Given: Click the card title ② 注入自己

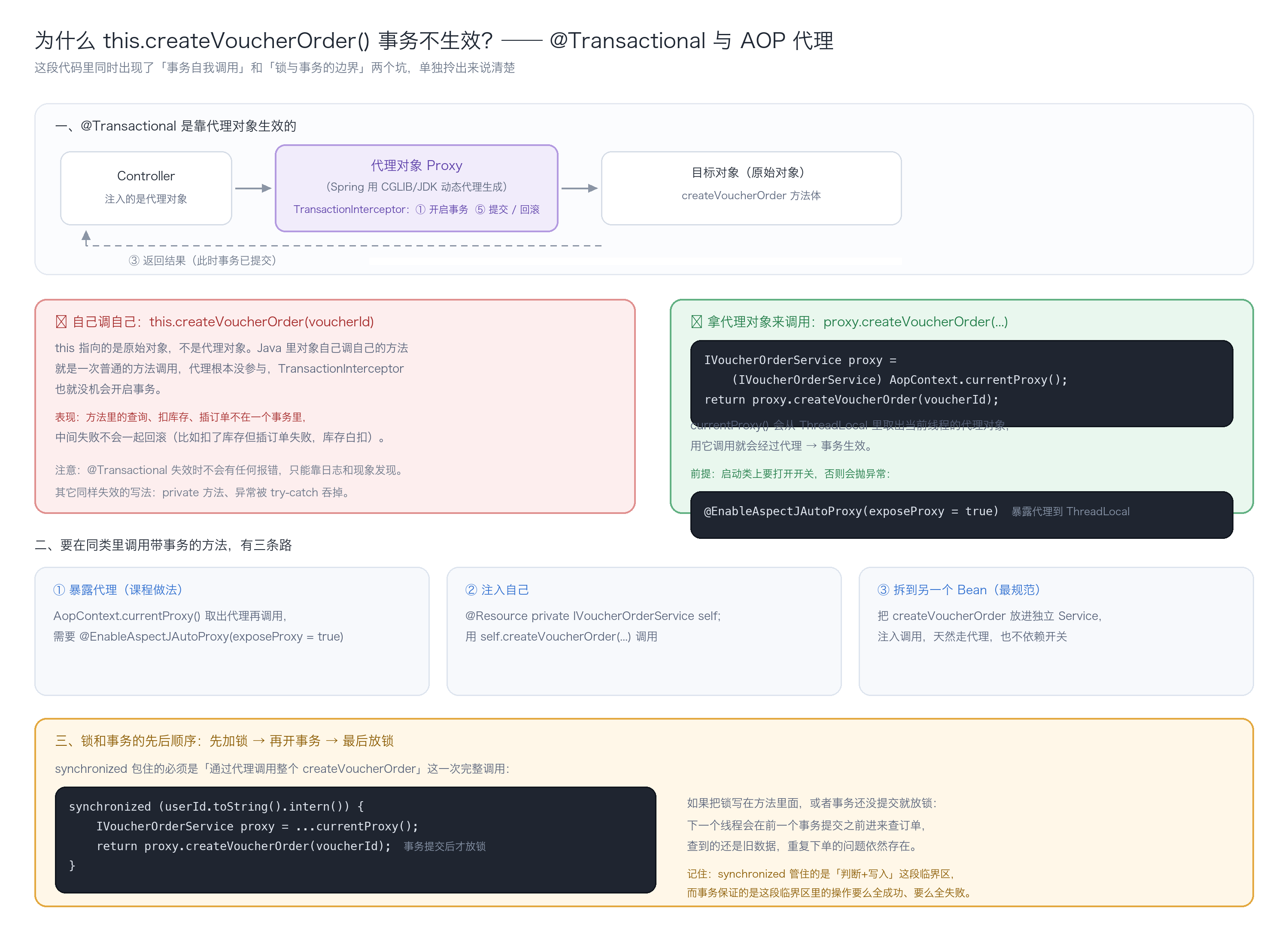Looking at the screenshot, I should click(497, 590).
